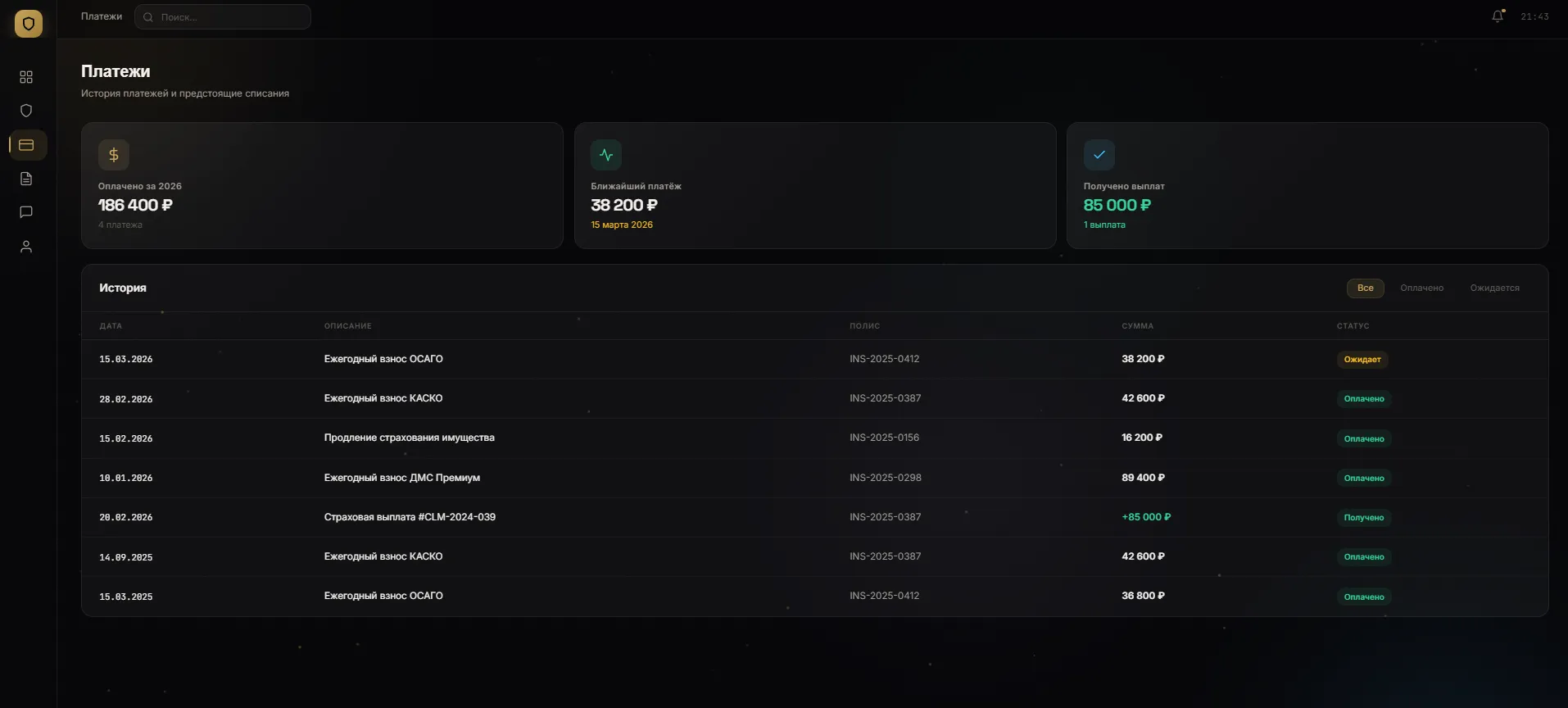
Task: Click the checkmark icon on payouts card
Action: [1099, 155]
